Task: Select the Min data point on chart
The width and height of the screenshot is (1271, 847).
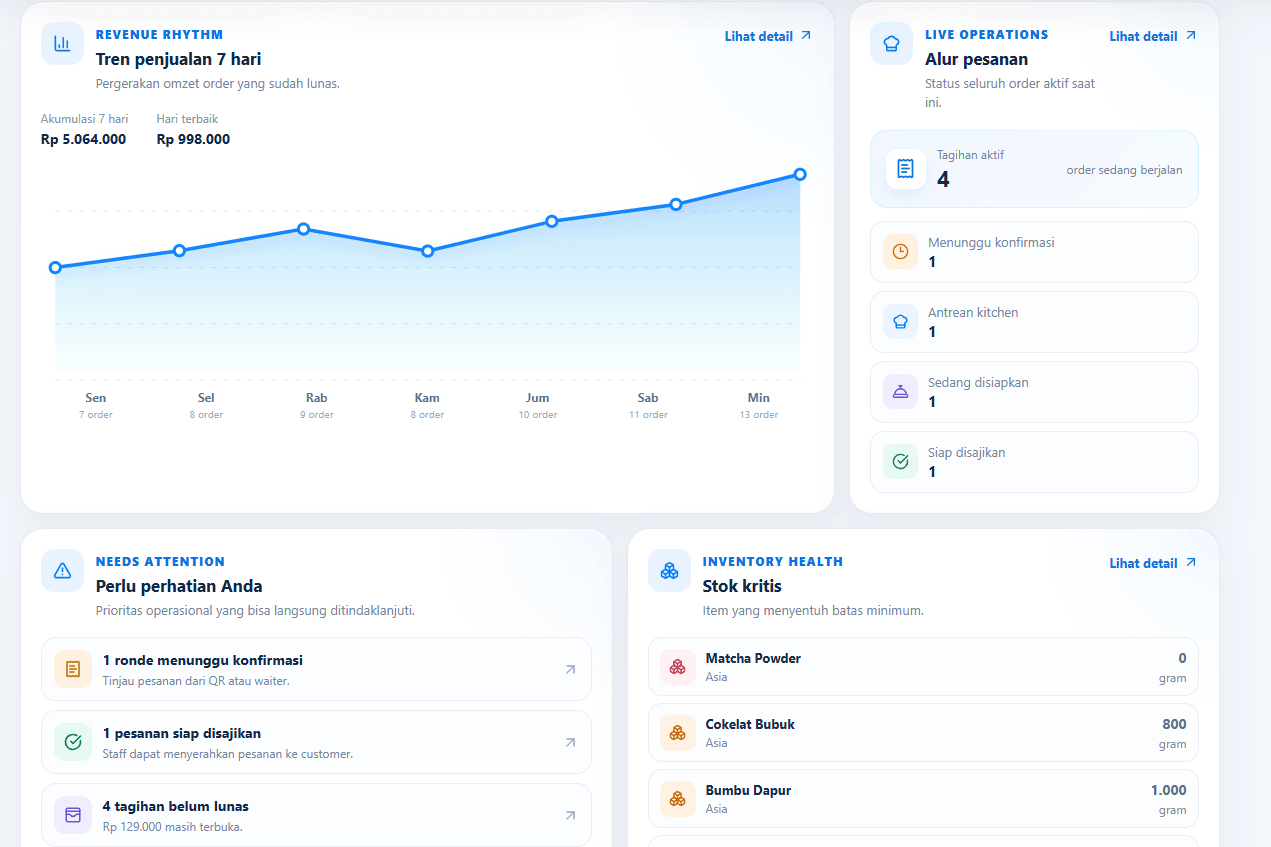Action: point(800,174)
